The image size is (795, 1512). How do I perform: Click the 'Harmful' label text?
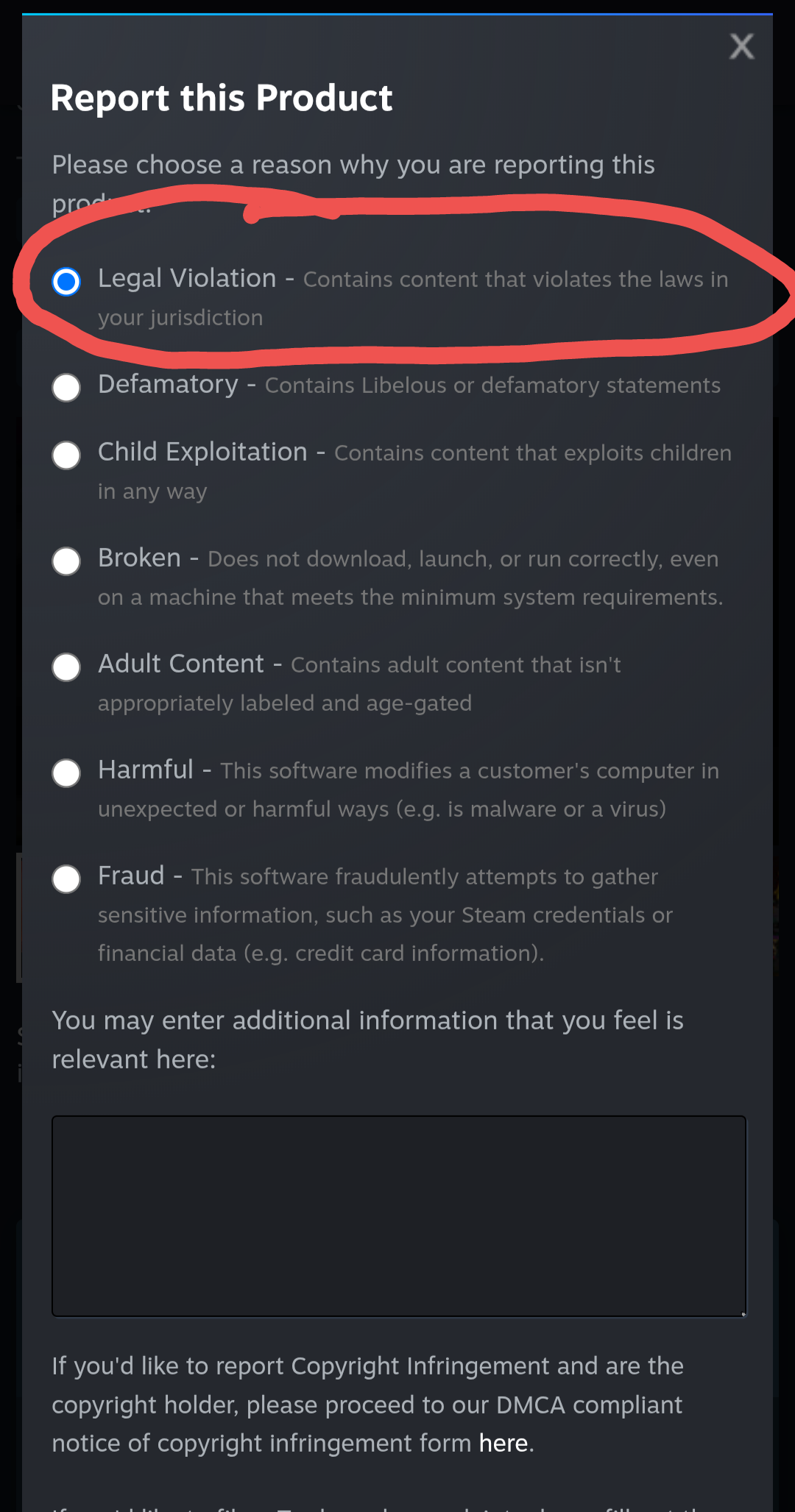point(146,770)
